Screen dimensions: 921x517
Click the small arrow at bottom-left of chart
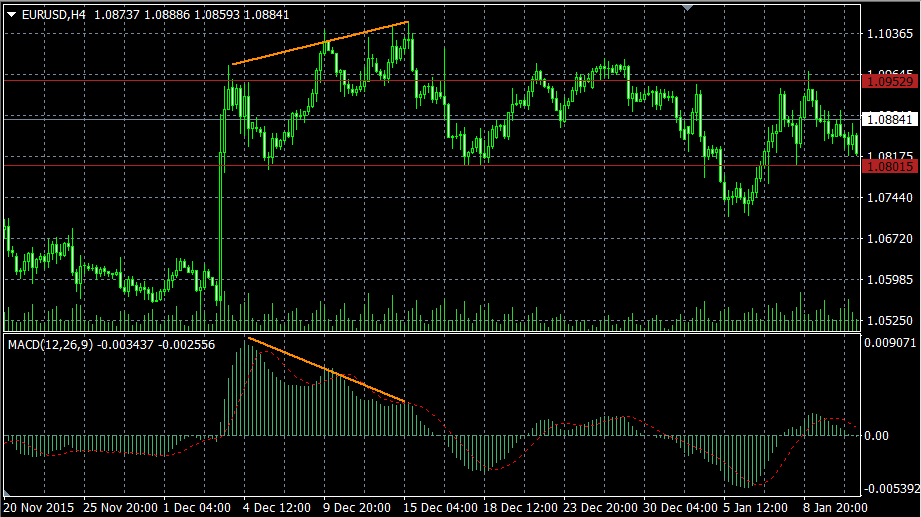pyautogui.click(x=7, y=493)
